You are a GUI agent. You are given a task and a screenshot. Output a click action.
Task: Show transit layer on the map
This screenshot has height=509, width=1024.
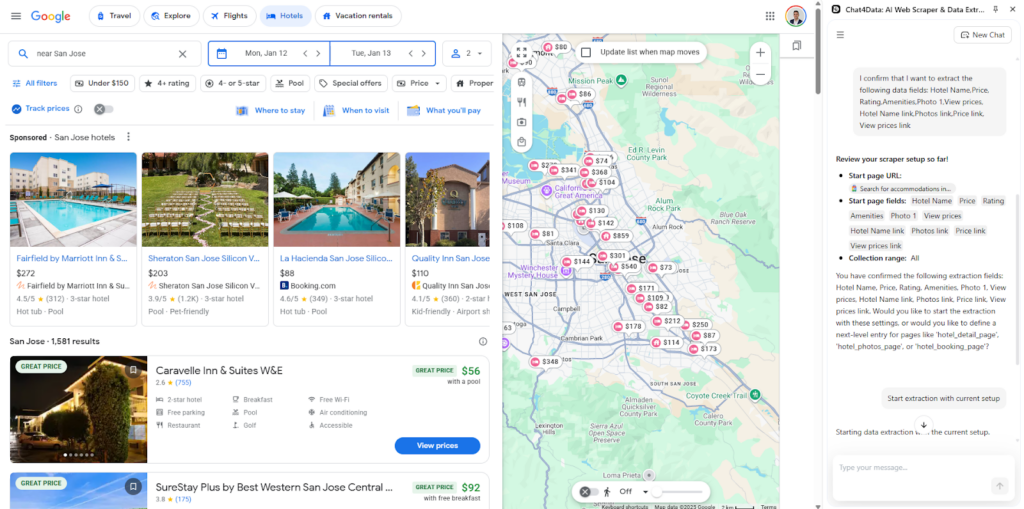pos(521,82)
